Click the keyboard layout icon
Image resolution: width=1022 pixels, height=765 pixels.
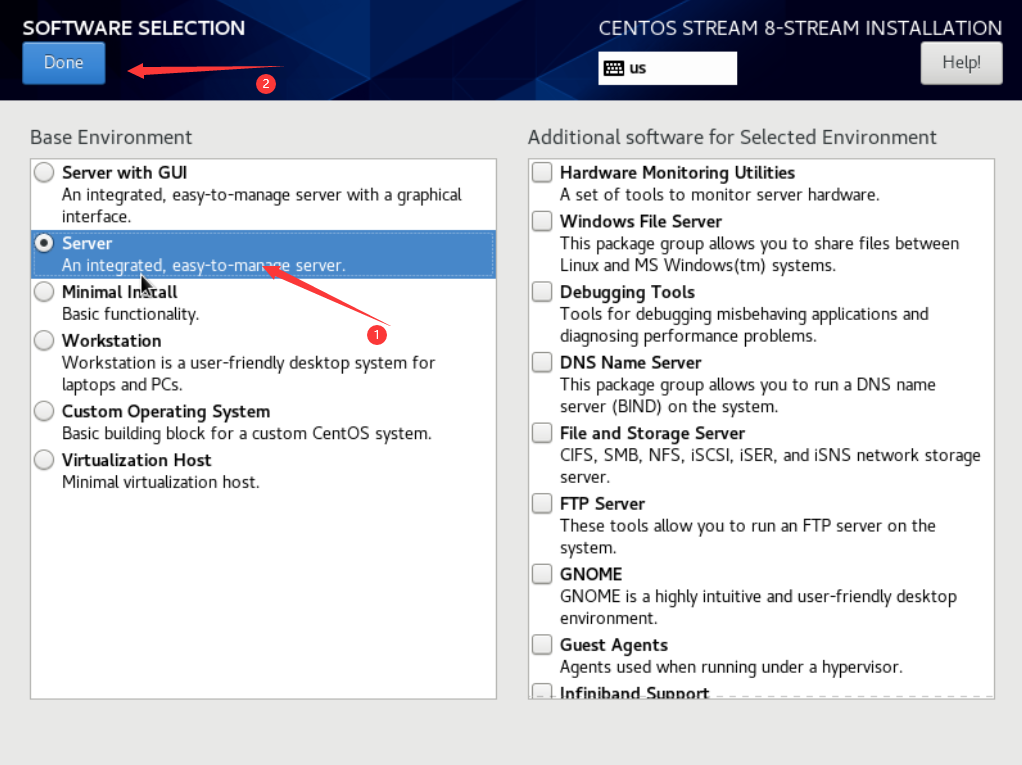click(x=614, y=68)
